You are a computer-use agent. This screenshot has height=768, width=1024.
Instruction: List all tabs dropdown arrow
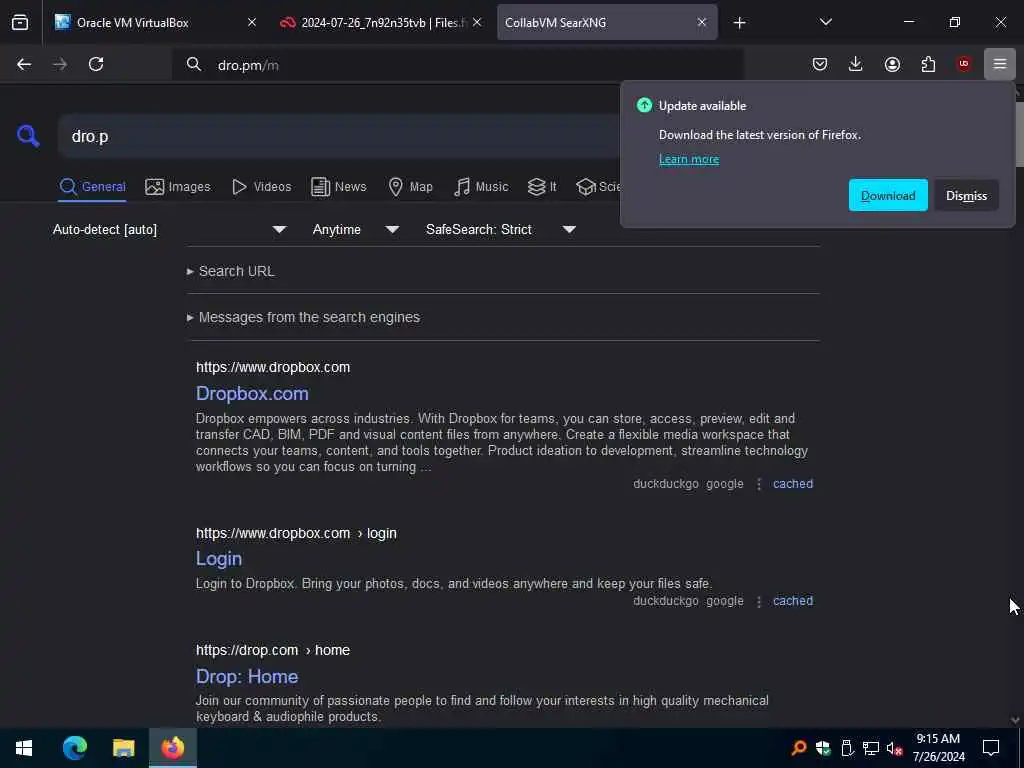click(825, 22)
